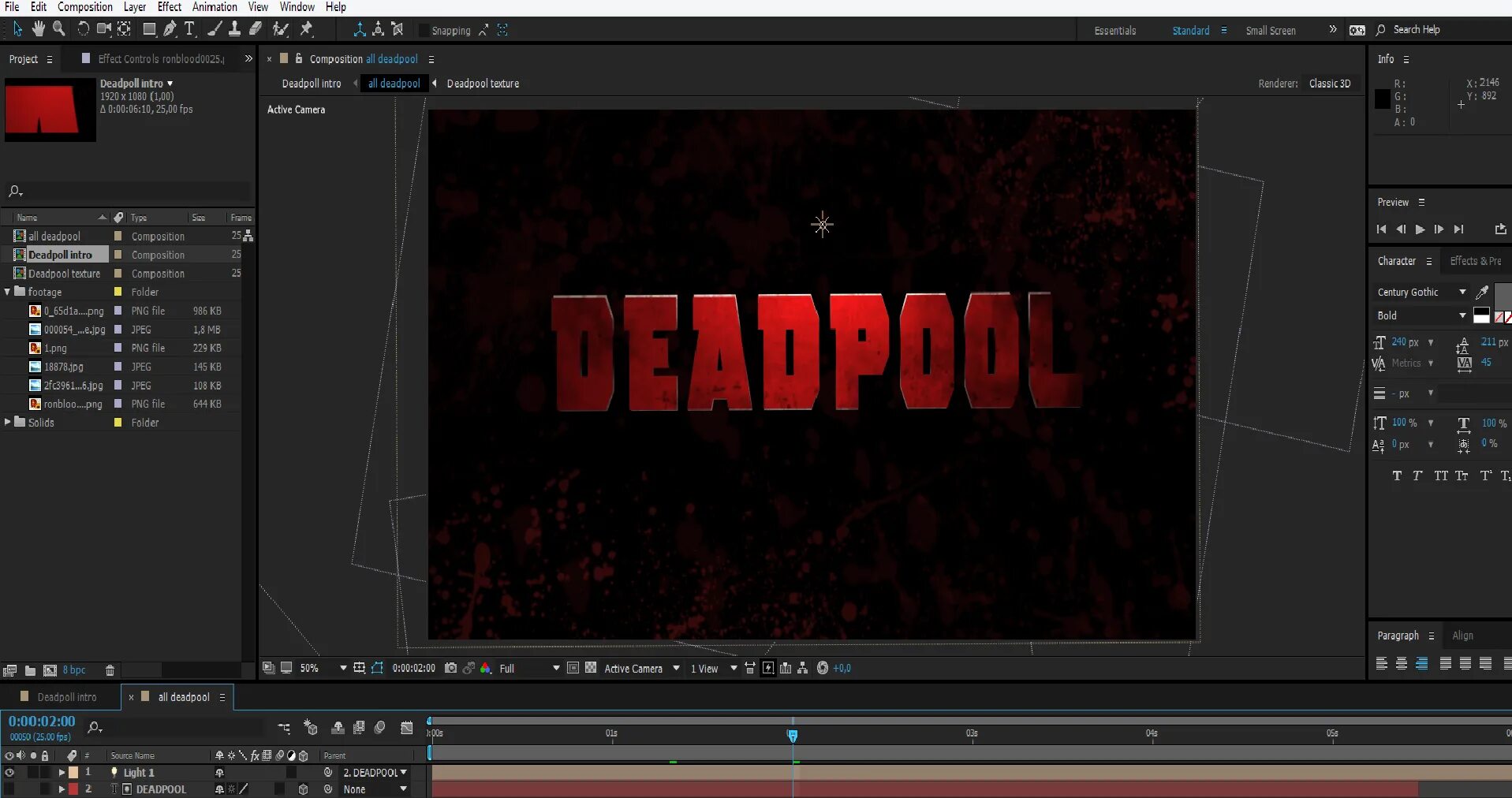Select the Hand tool
Screen dimensions: 1512x798
point(38,29)
